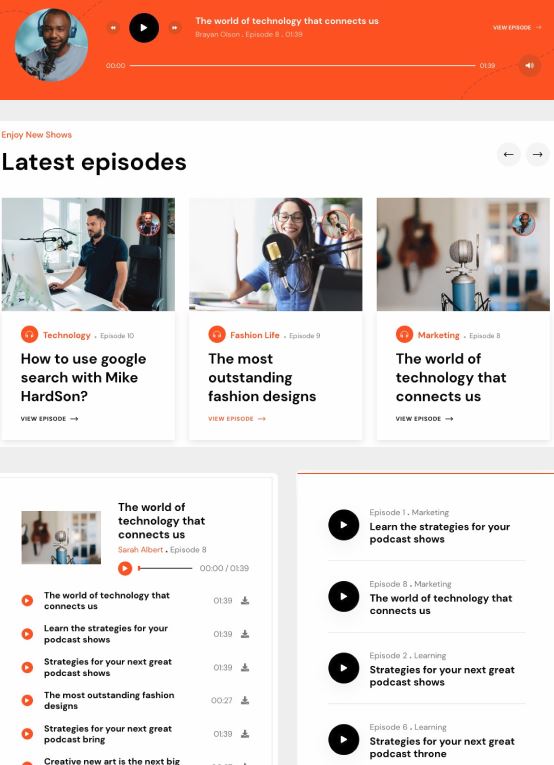
Task: Click the 'Episode 10' label on the Technology card
Action: click(x=117, y=336)
